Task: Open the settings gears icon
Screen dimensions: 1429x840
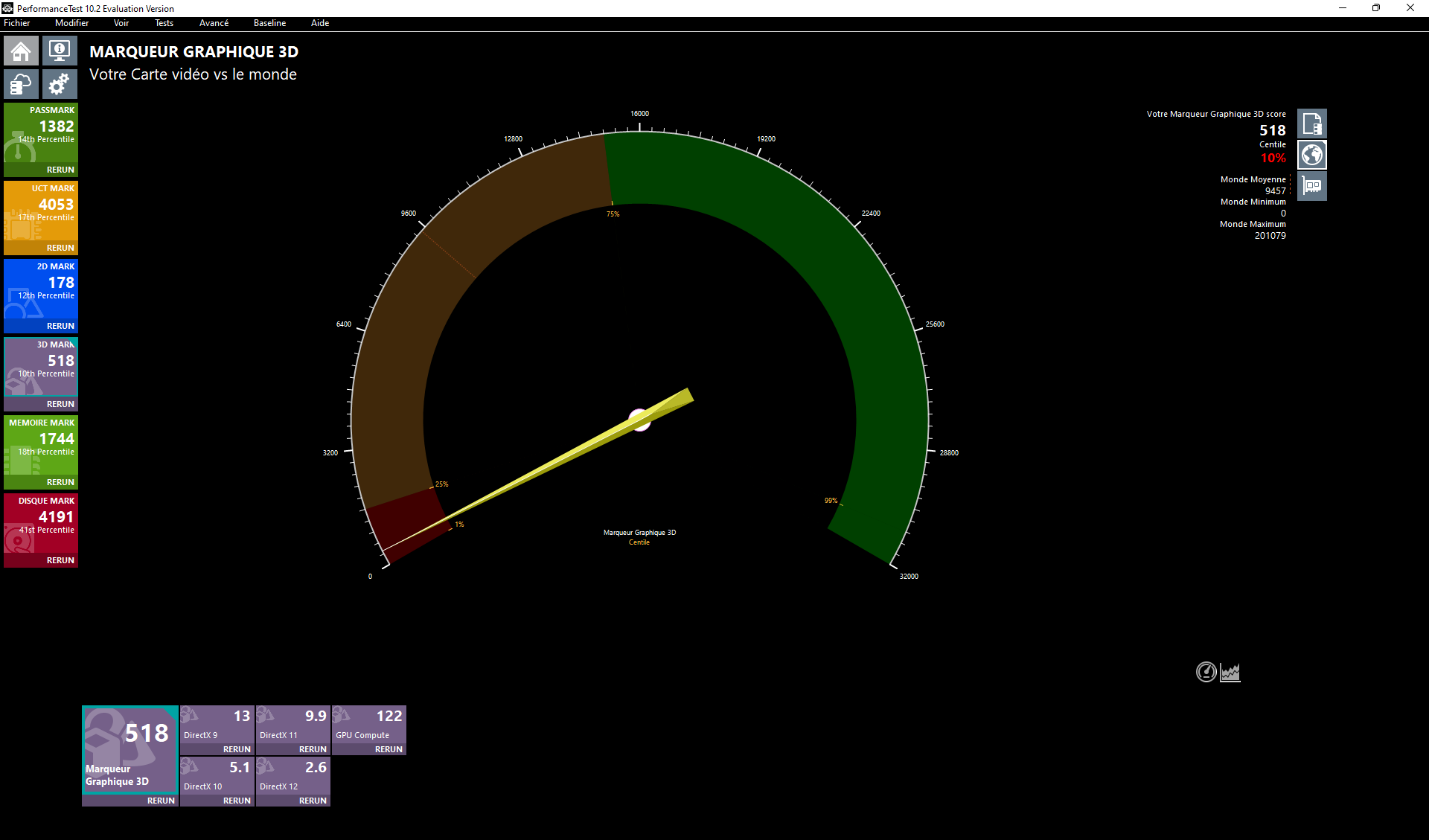Action: [60, 84]
